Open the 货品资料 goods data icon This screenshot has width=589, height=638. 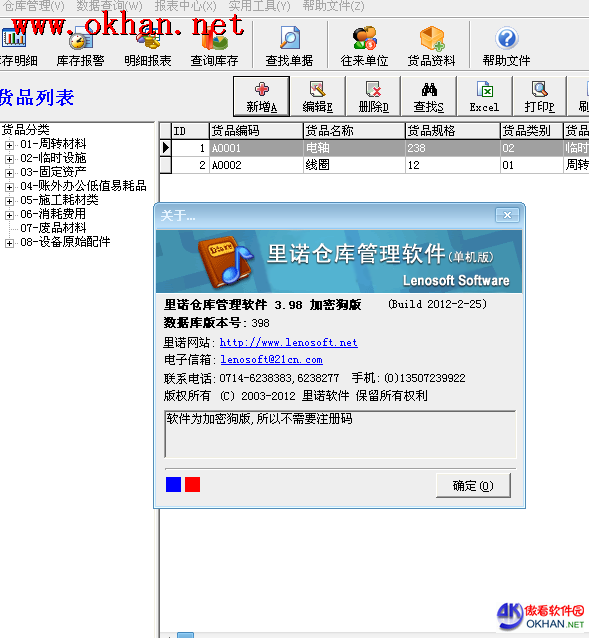431,48
